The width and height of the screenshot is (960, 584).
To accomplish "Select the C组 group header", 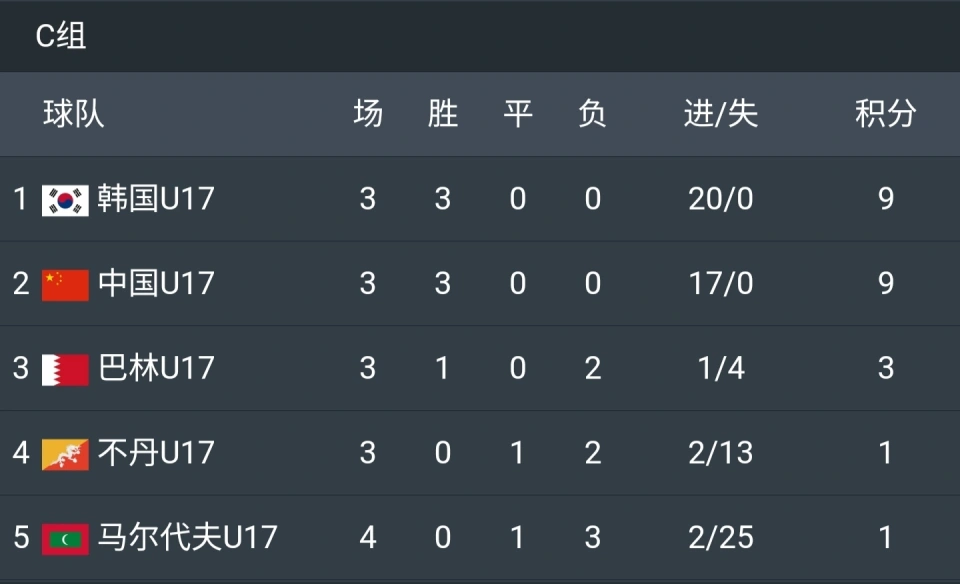I will (x=61, y=36).
